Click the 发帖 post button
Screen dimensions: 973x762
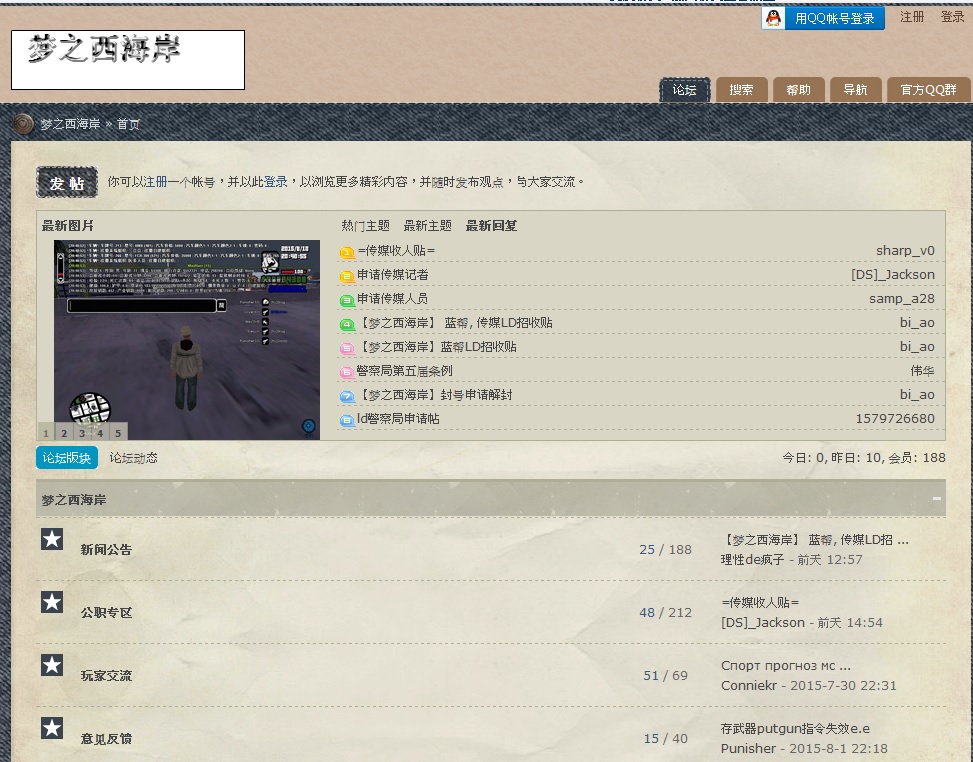[67, 182]
